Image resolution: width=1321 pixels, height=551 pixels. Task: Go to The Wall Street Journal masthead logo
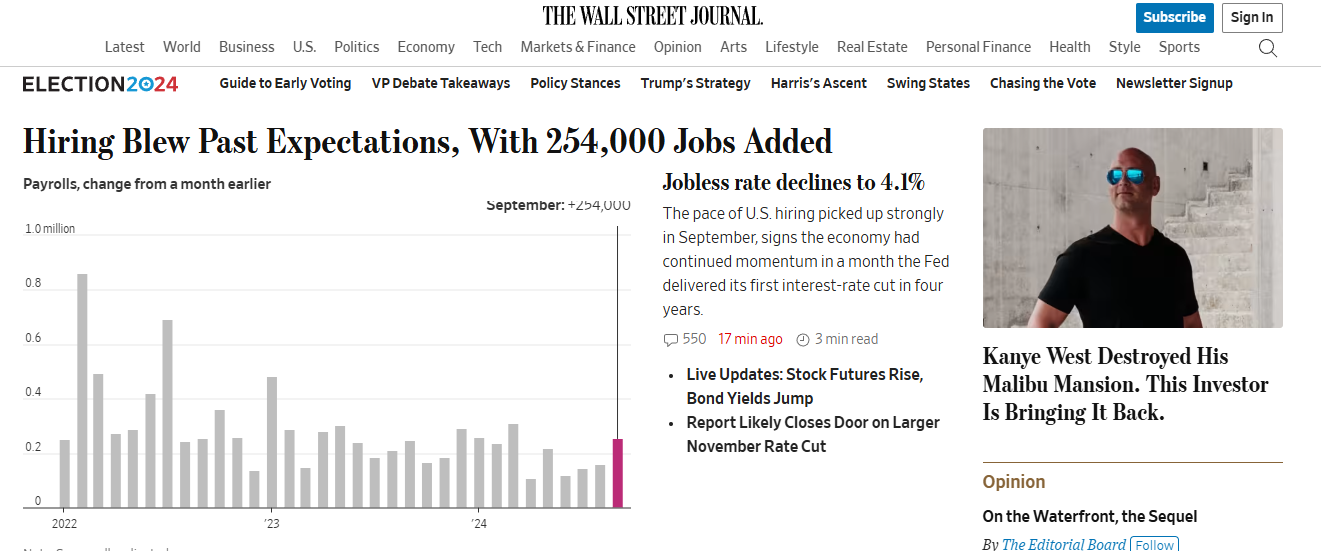click(653, 15)
